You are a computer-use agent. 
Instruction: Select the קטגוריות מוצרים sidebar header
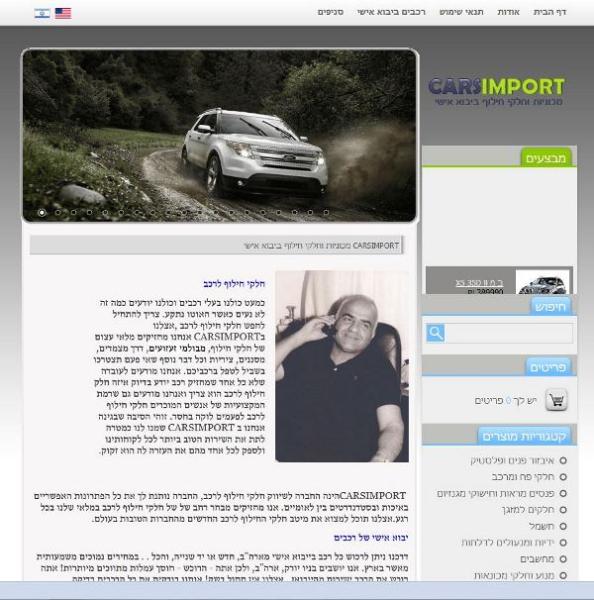[524, 436]
